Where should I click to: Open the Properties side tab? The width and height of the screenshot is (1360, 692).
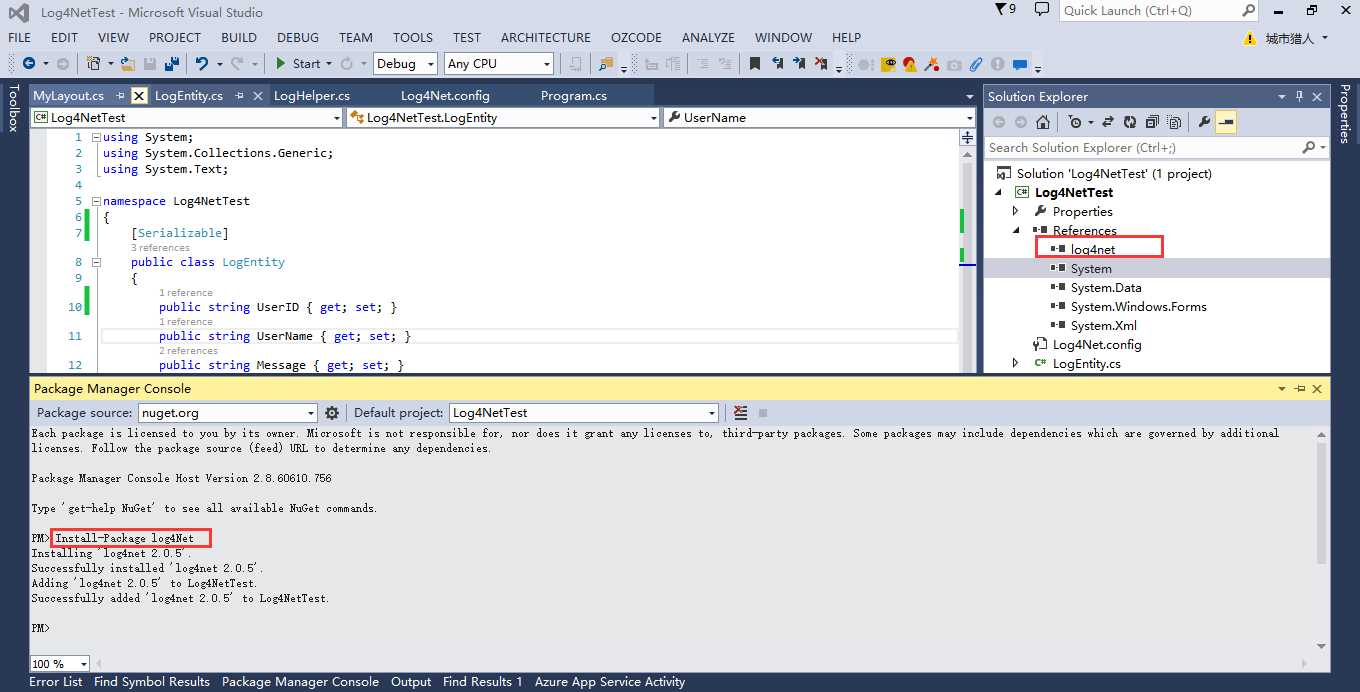pos(1345,113)
